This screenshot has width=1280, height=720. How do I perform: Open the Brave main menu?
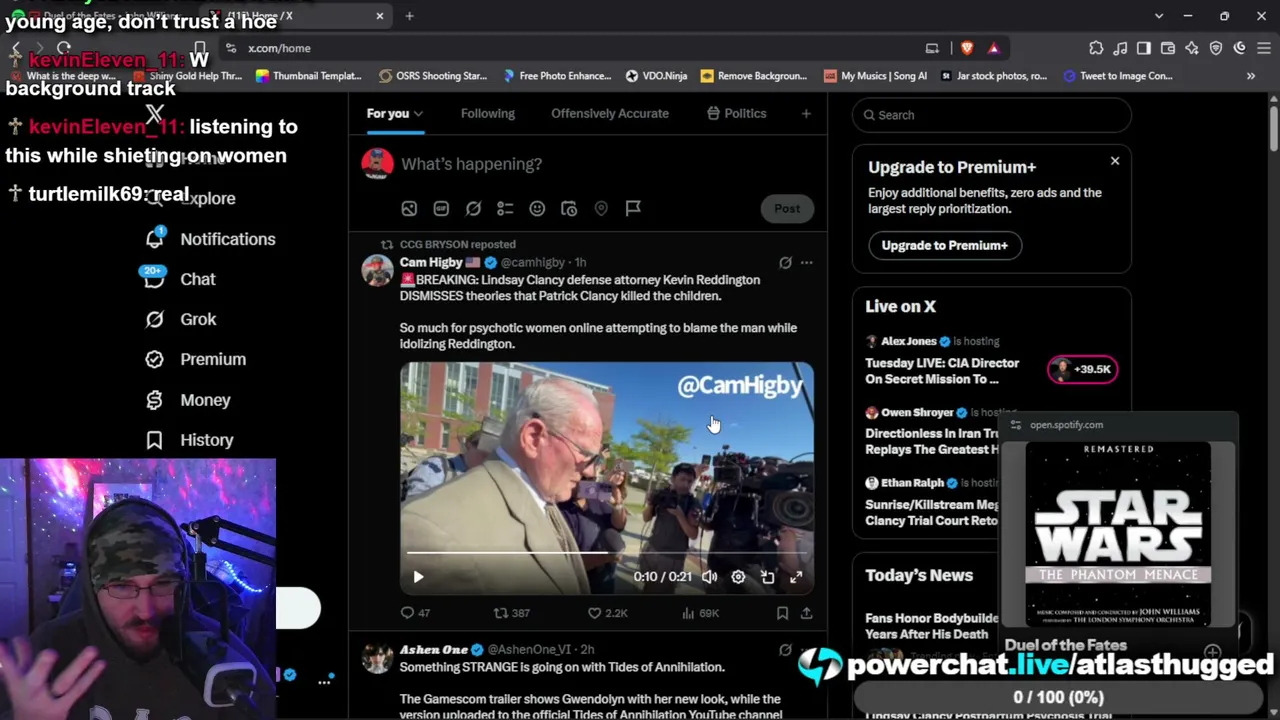(x=1263, y=48)
